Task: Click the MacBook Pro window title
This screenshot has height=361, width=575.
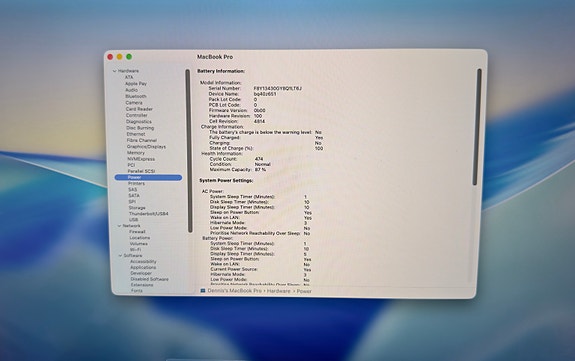Action: point(215,57)
